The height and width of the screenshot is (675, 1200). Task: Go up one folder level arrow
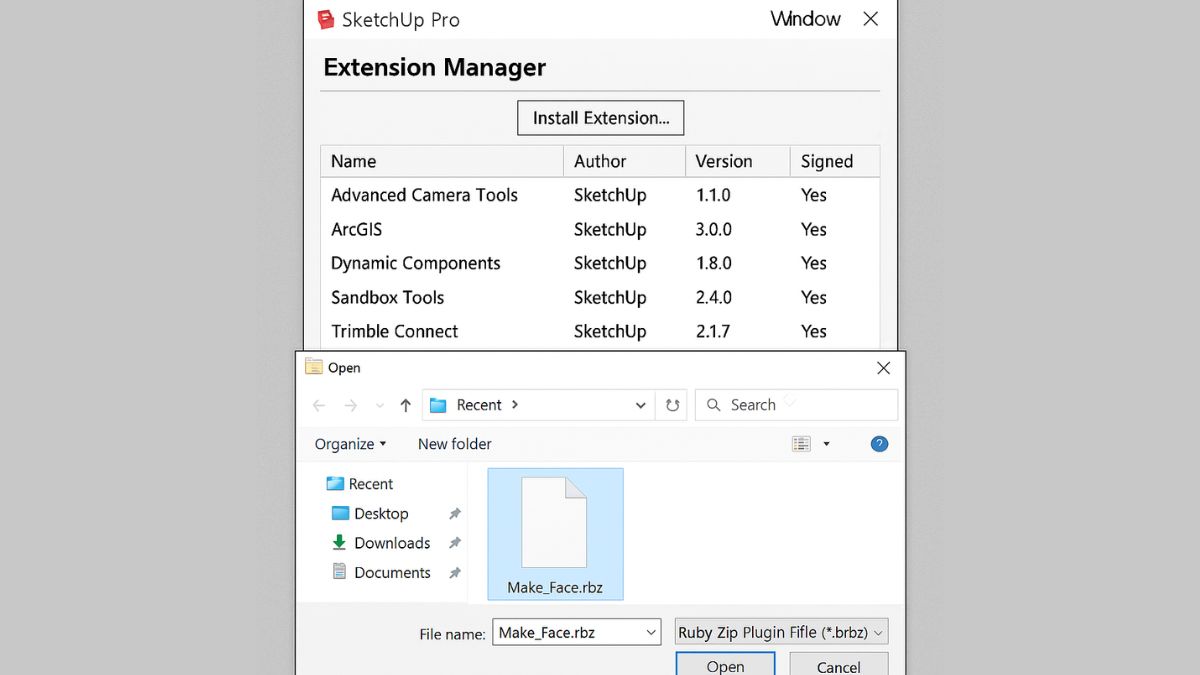405,405
